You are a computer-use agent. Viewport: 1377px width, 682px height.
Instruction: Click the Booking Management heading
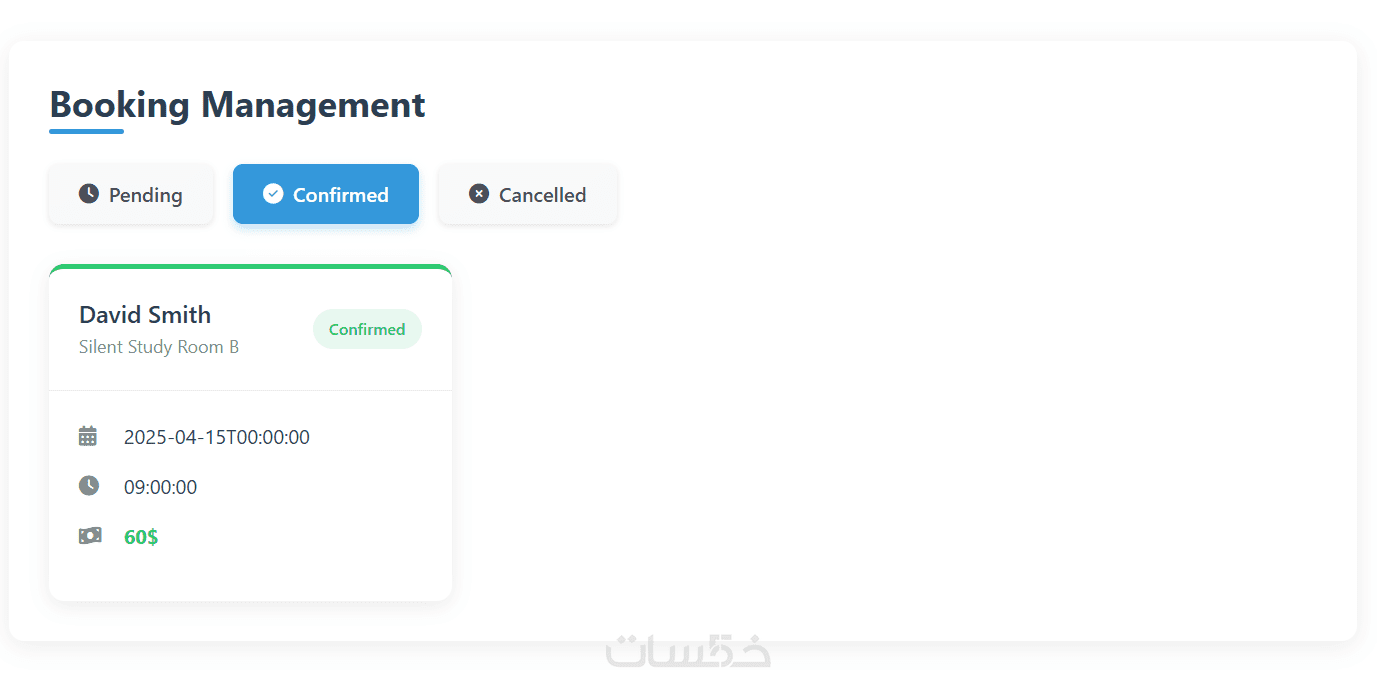pos(237,104)
